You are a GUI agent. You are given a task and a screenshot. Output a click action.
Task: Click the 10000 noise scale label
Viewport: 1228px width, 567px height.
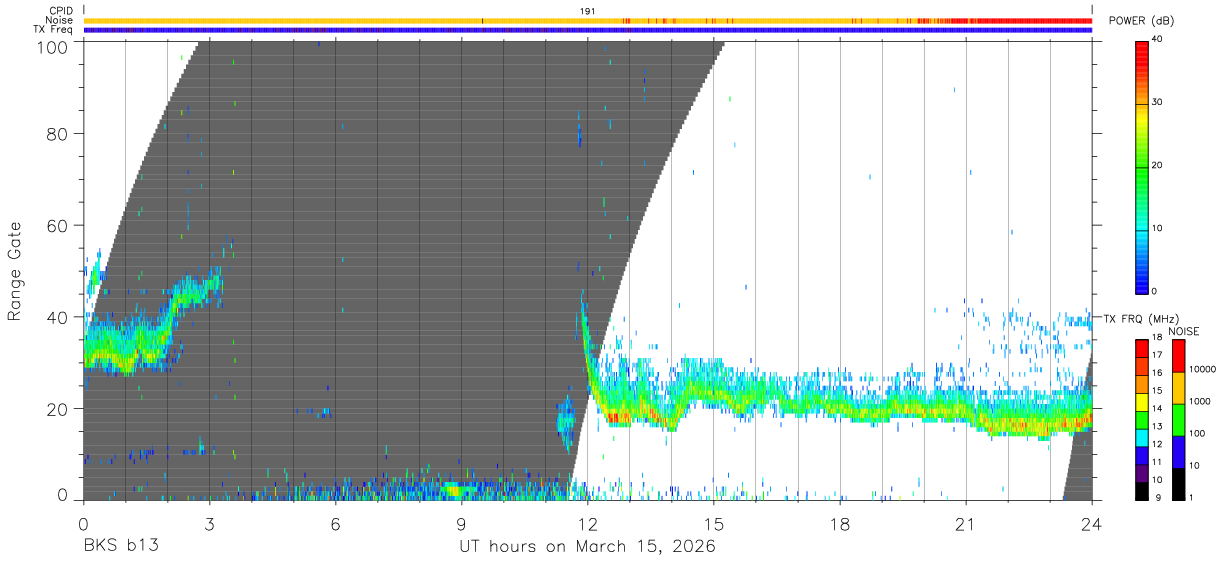(1203, 368)
